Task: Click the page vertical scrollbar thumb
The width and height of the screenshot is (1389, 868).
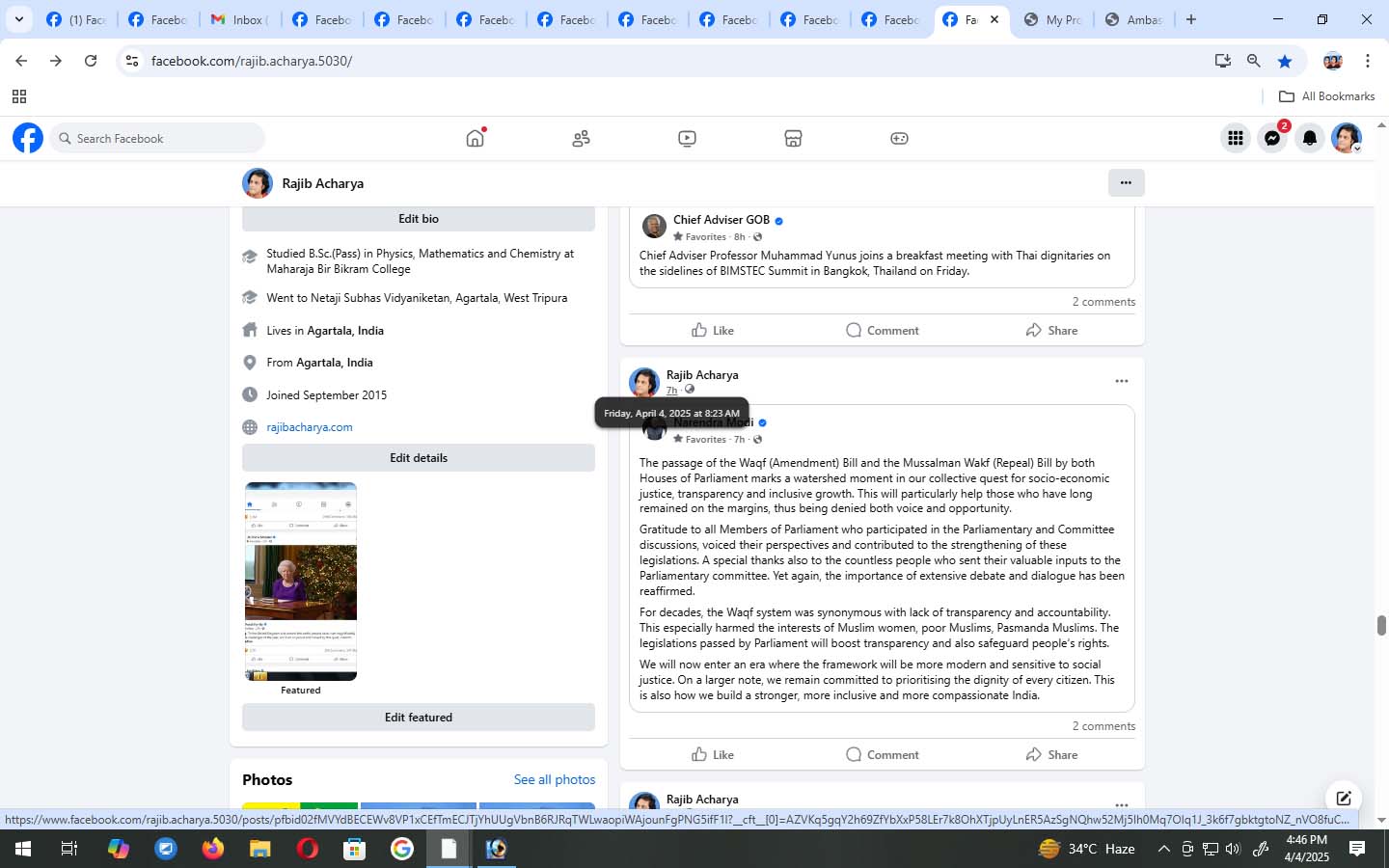Action: [x=1381, y=625]
